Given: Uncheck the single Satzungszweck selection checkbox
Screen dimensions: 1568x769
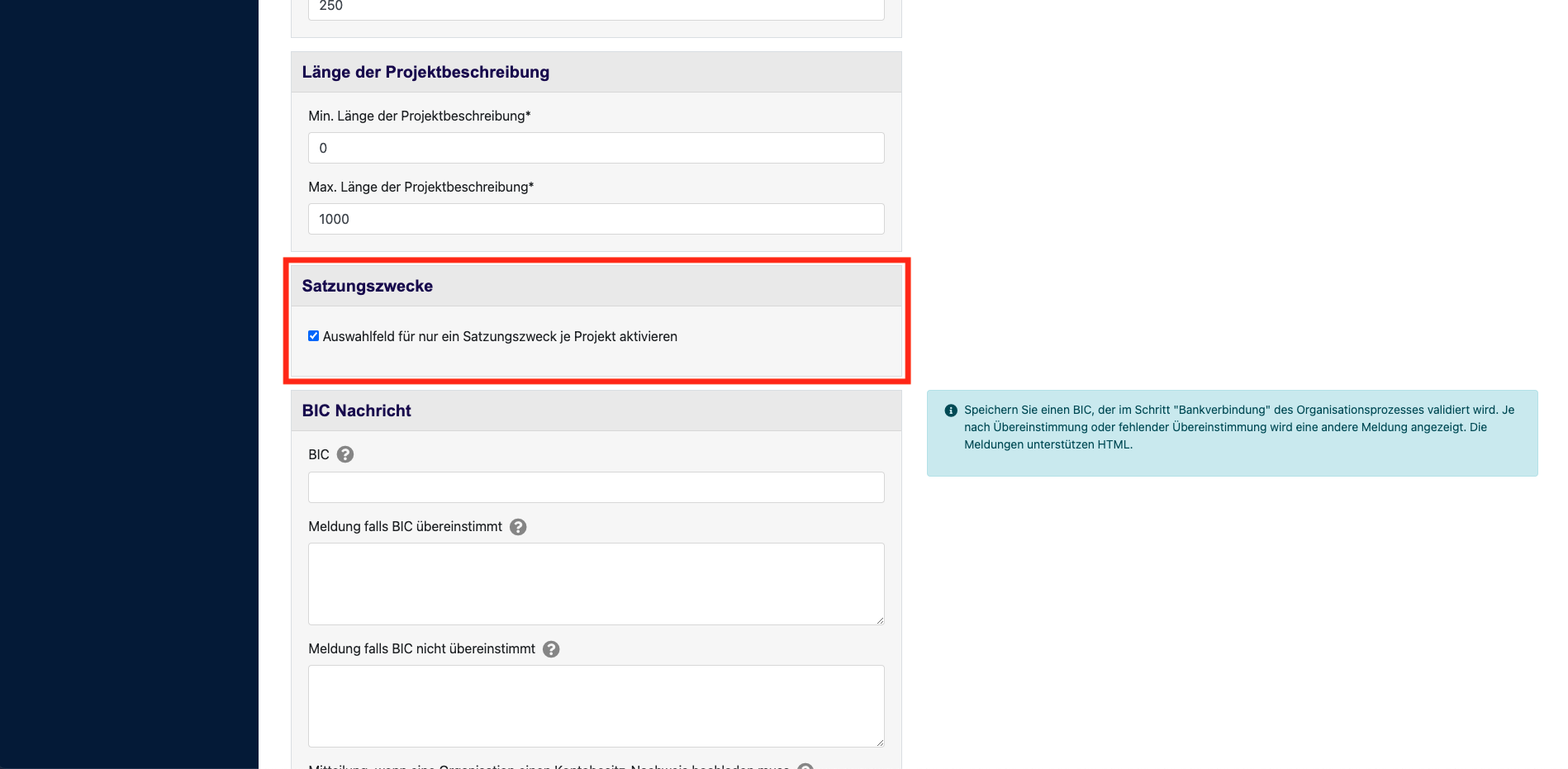Looking at the screenshot, I should pyautogui.click(x=314, y=336).
